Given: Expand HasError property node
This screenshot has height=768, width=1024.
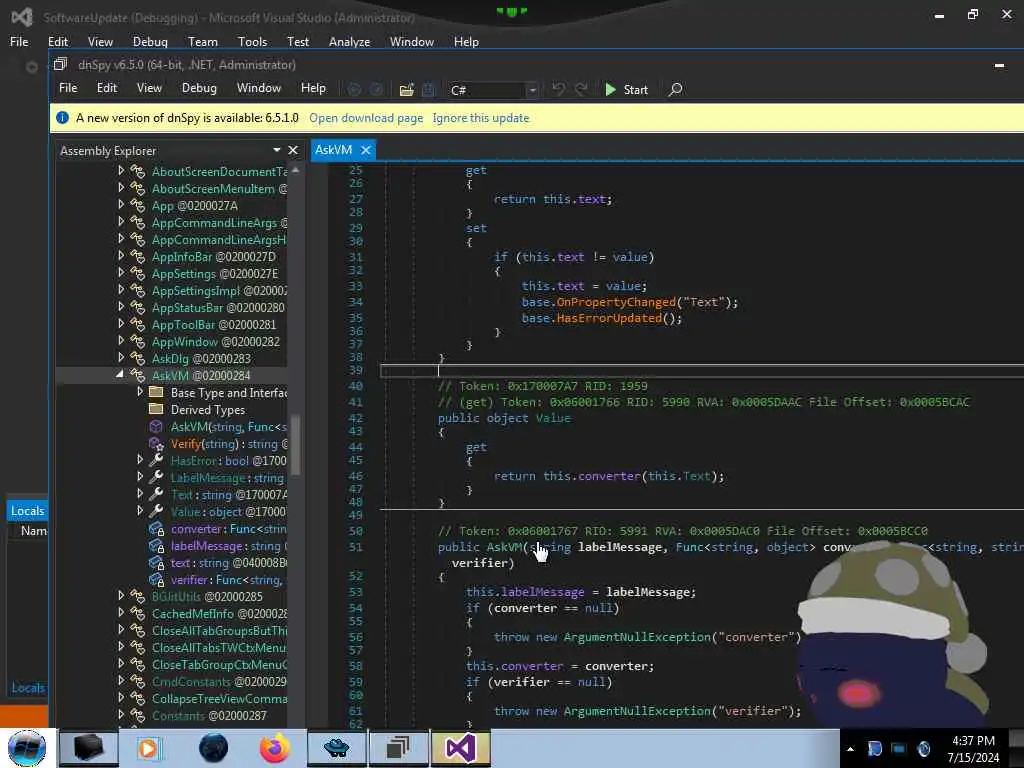Looking at the screenshot, I should click(140, 460).
